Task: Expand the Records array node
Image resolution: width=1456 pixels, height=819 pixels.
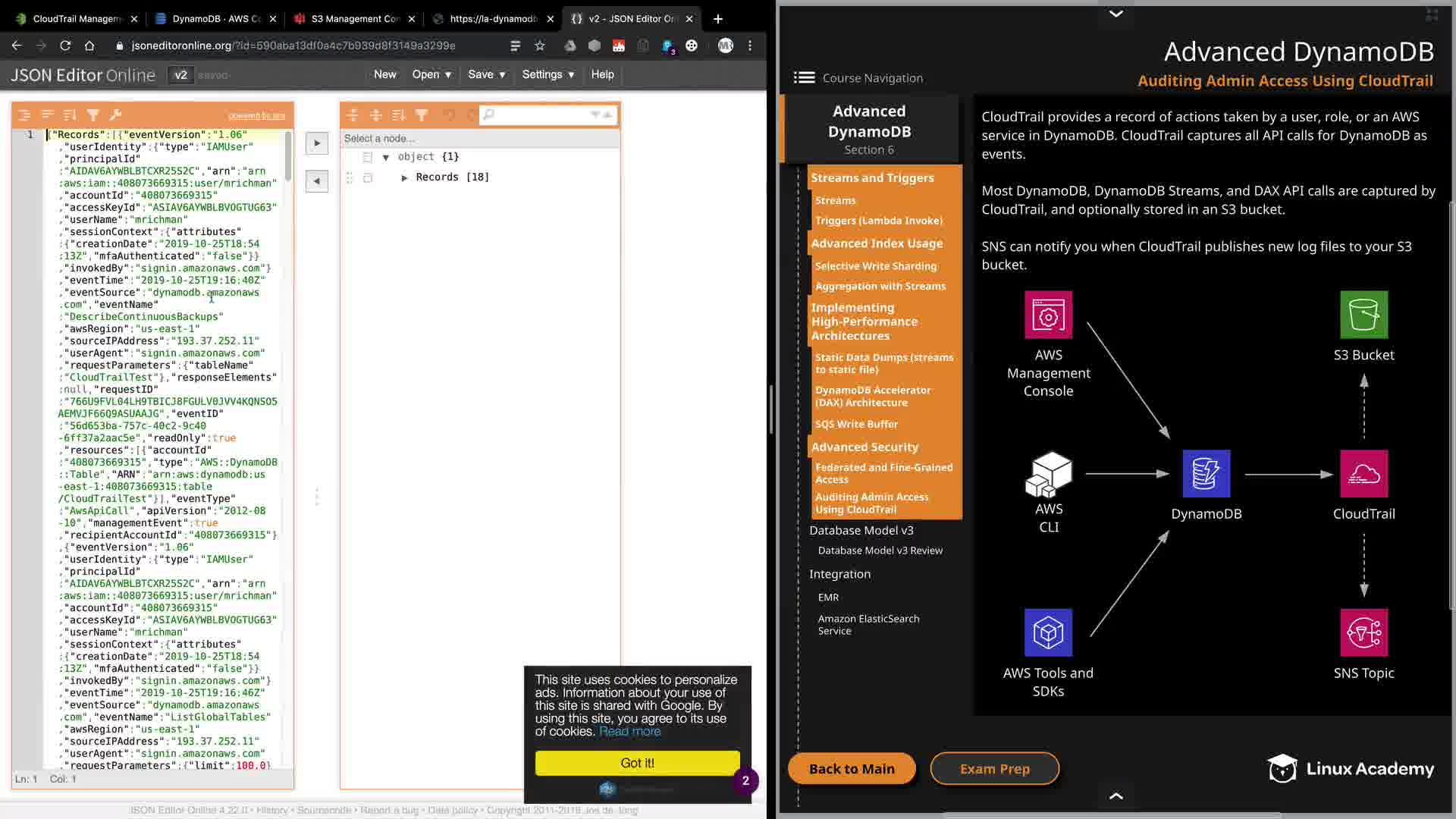Action: pos(404,177)
